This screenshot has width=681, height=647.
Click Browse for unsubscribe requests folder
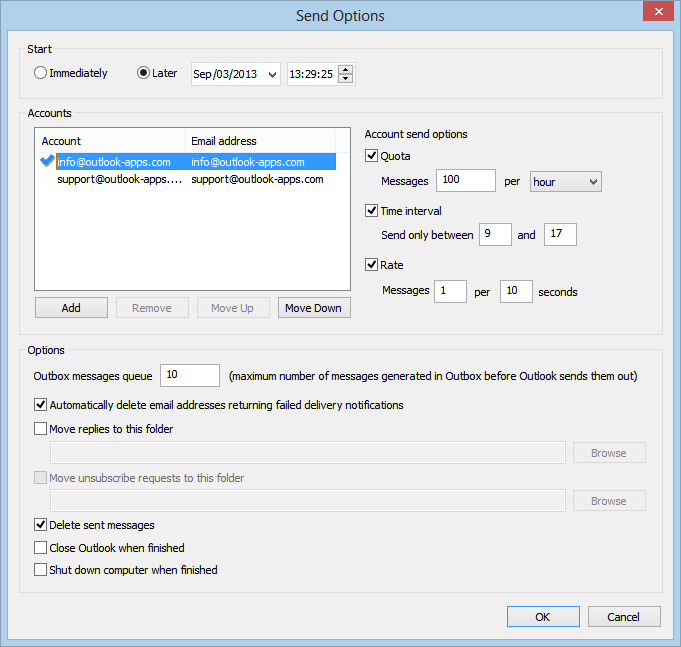609,501
